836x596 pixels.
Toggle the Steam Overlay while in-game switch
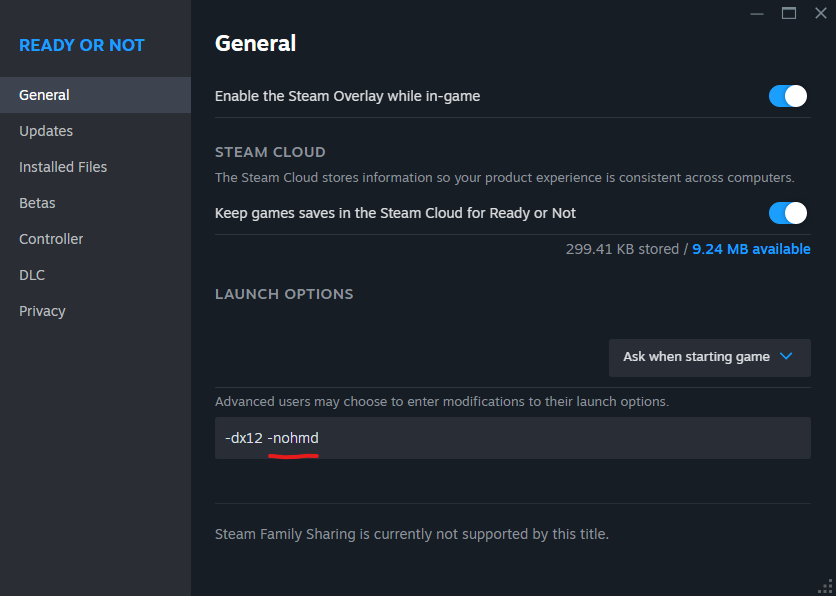pyautogui.click(x=788, y=96)
